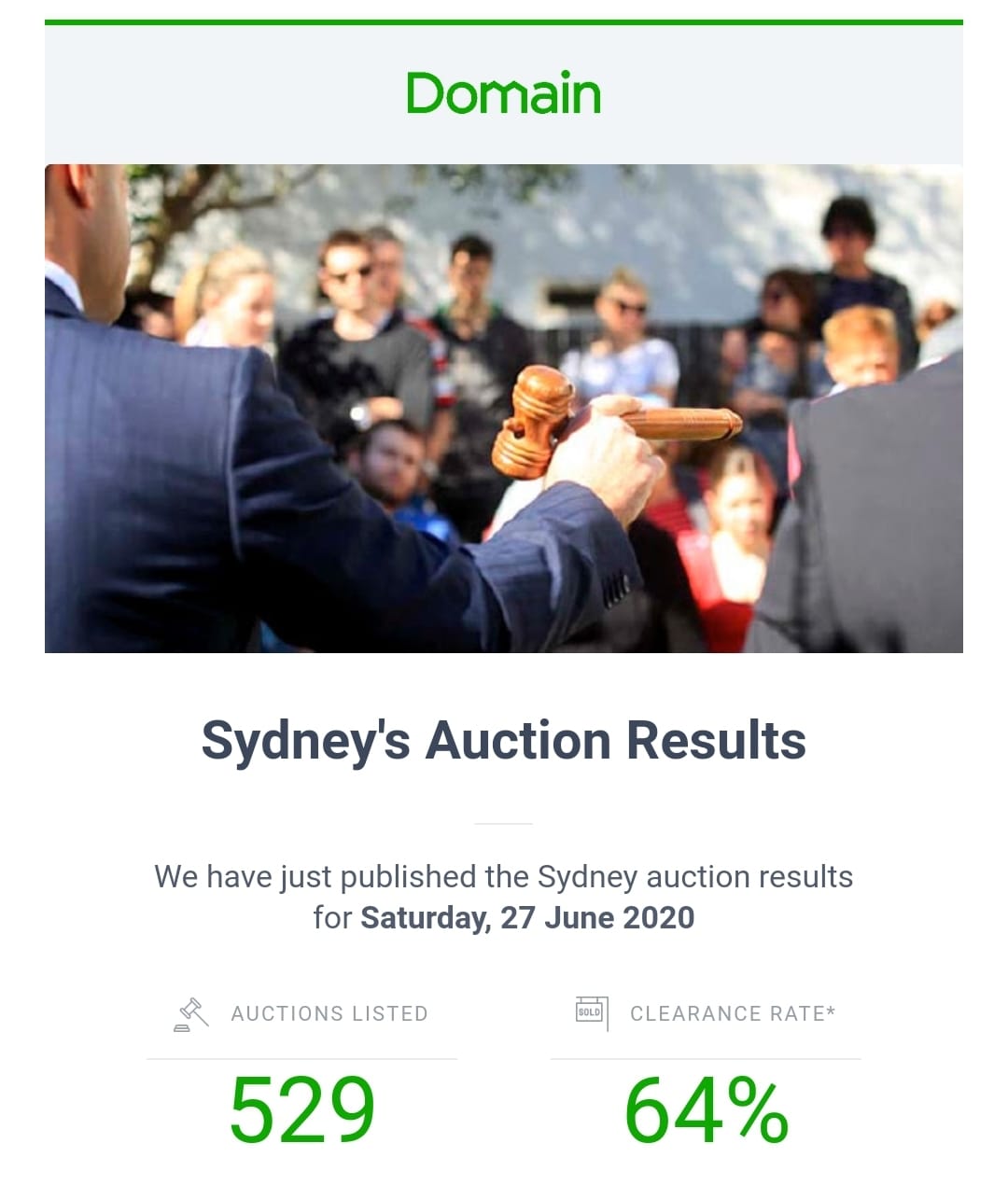
Task: Click the gavel icon beside Auctions Listed
Action: point(191,1014)
